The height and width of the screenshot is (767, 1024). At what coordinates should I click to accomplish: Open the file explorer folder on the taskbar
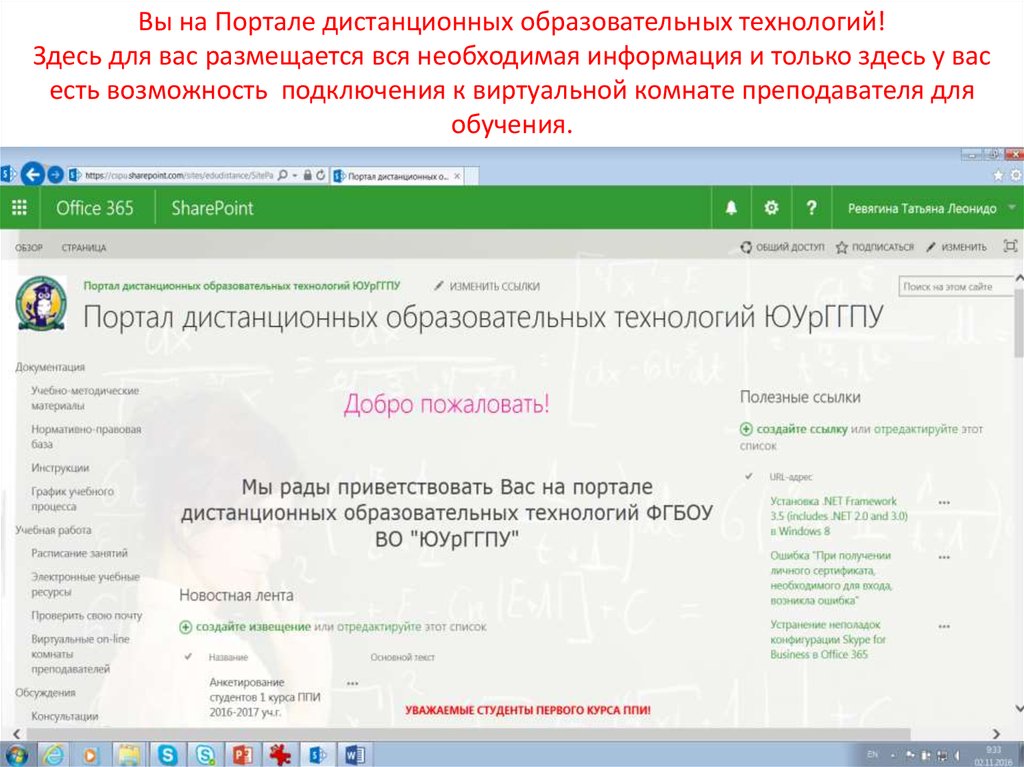[x=129, y=755]
